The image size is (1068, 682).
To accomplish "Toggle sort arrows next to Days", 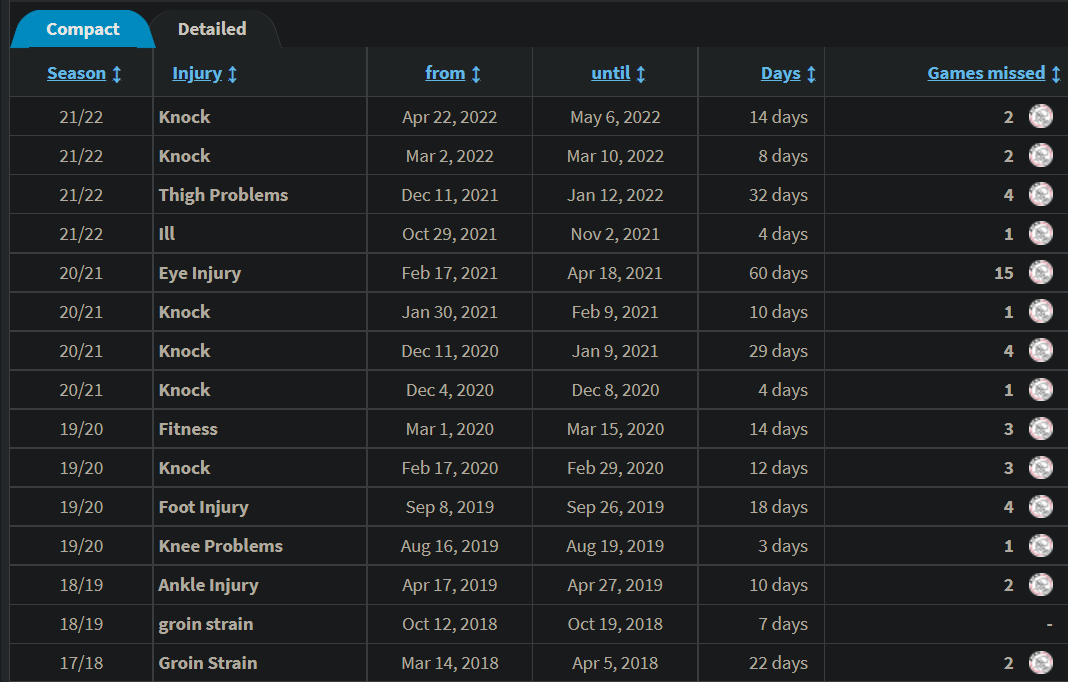I will (811, 74).
